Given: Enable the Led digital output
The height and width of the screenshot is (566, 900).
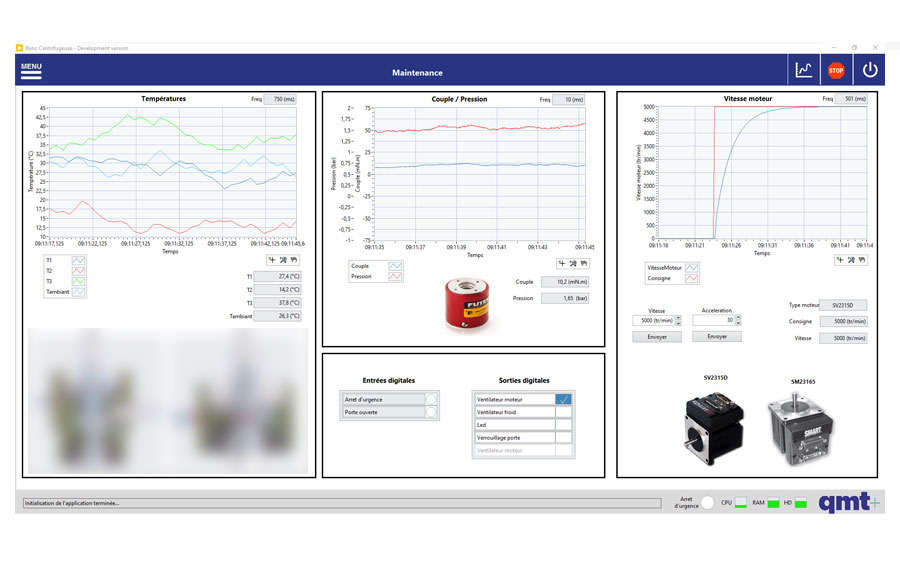Looking at the screenshot, I should (x=563, y=425).
